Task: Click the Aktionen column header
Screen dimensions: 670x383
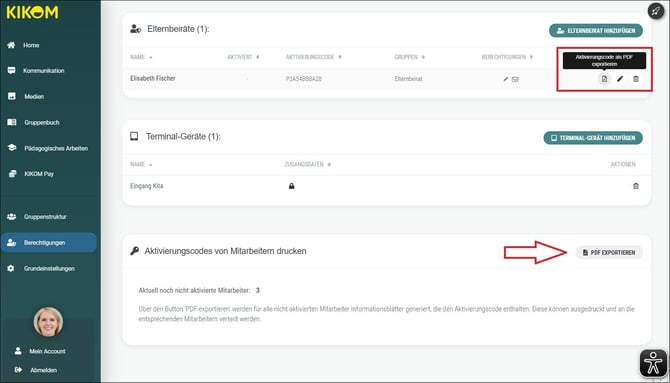Action: 623,164
